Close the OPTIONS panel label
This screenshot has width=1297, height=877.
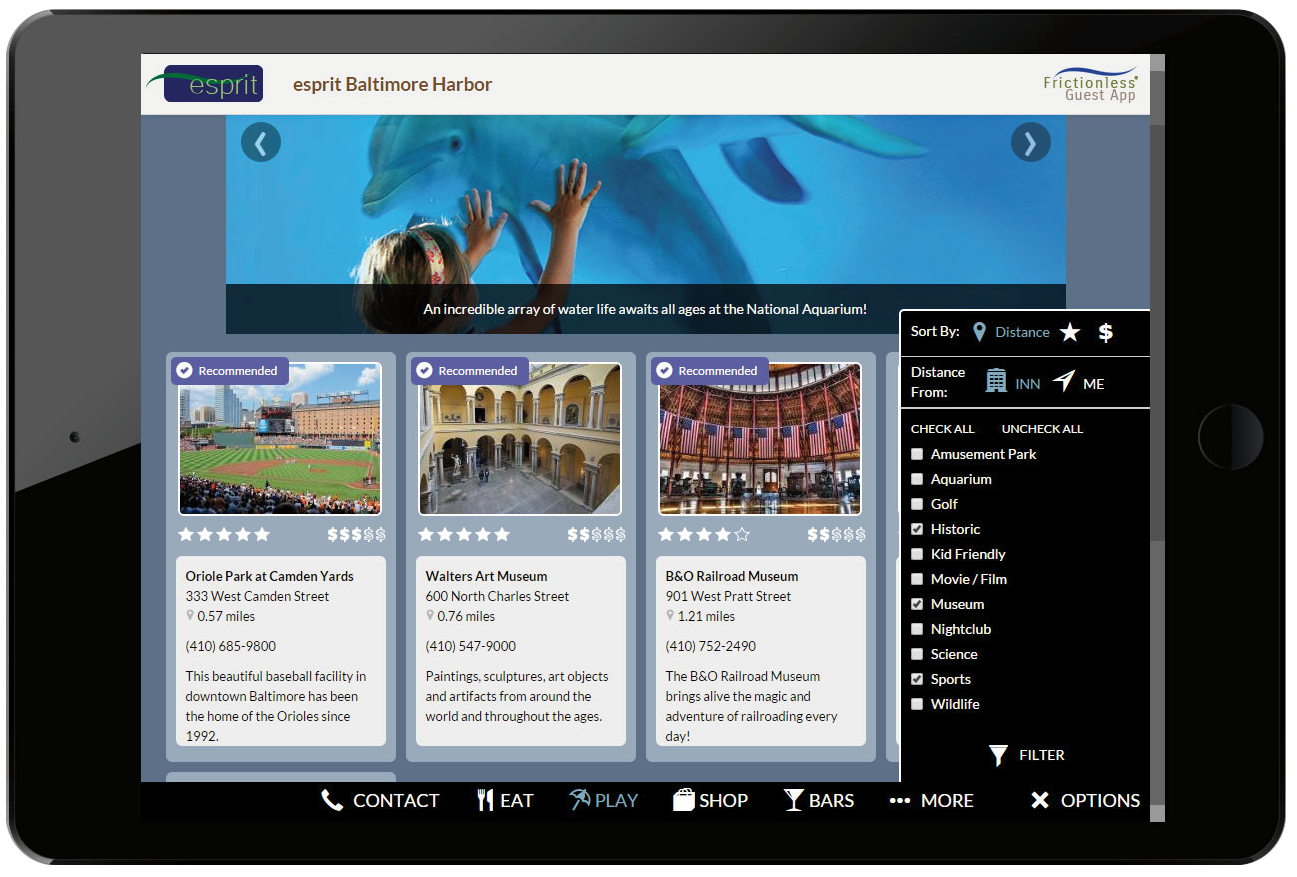pyautogui.click(x=1100, y=801)
